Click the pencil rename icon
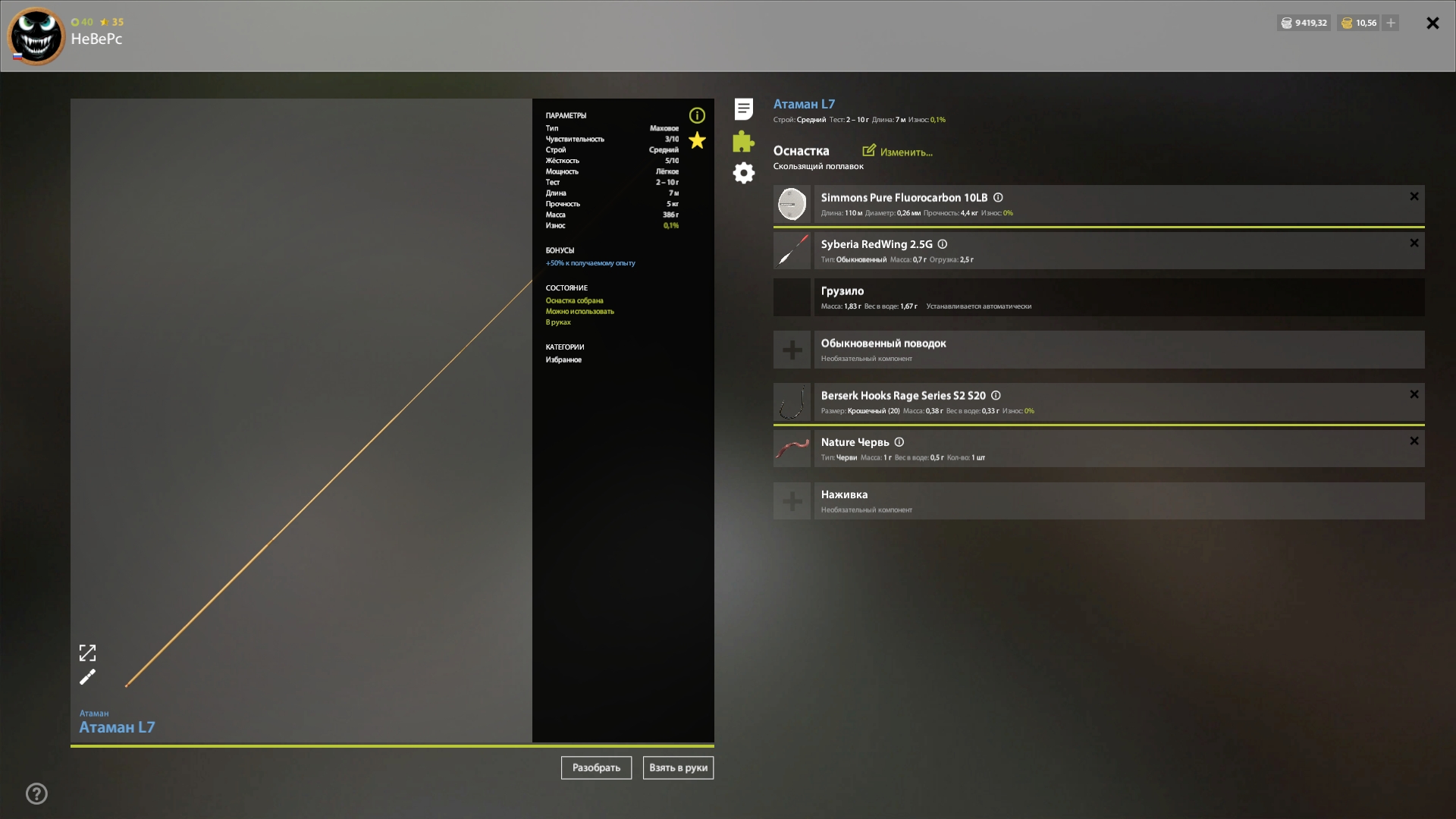Viewport: 1456px width, 819px height. pos(88,676)
